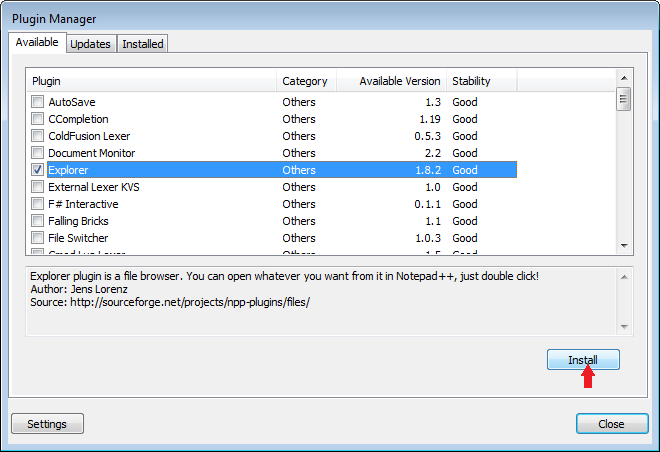
Task: Tick the Falling Bricks checkbox
Action: click(38, 221)
